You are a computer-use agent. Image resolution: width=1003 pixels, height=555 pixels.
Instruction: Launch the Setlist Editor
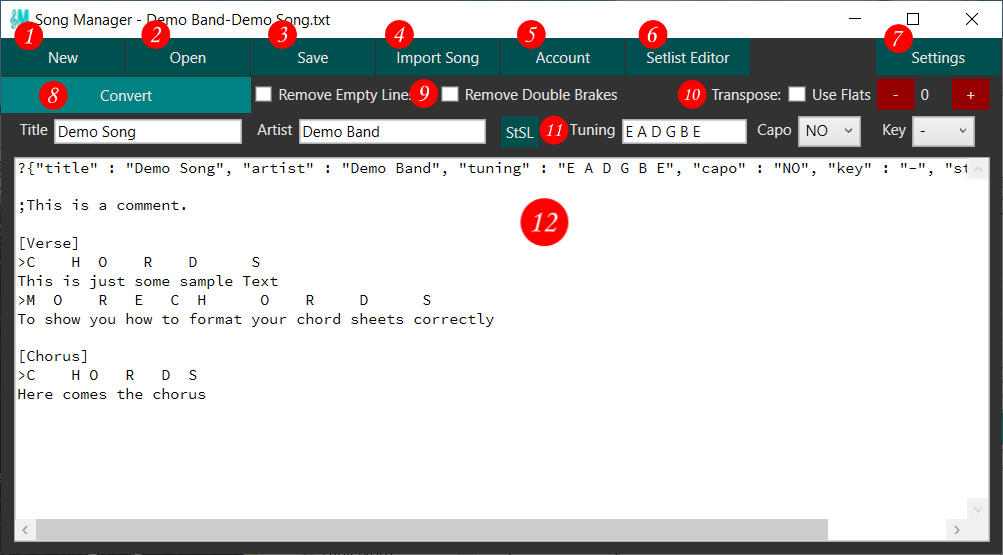point(687,58)
